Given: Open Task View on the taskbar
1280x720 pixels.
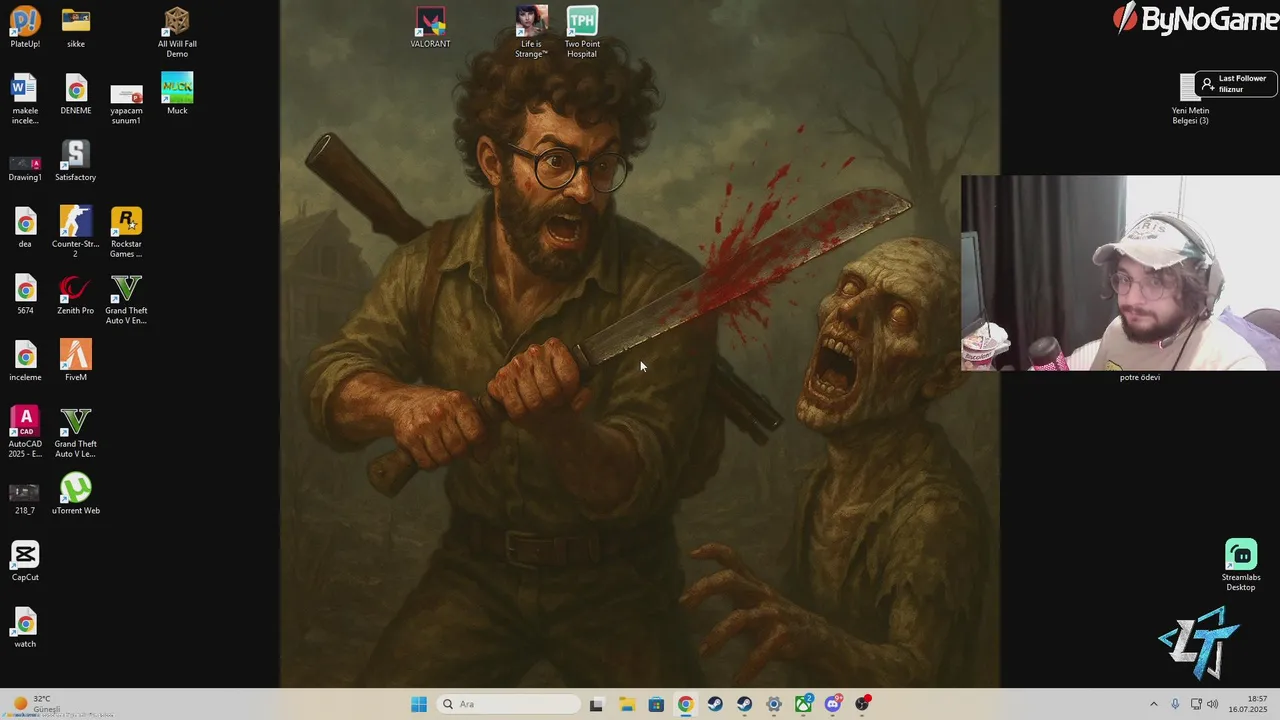Looking at the screenshot, I should coord(596,704).
